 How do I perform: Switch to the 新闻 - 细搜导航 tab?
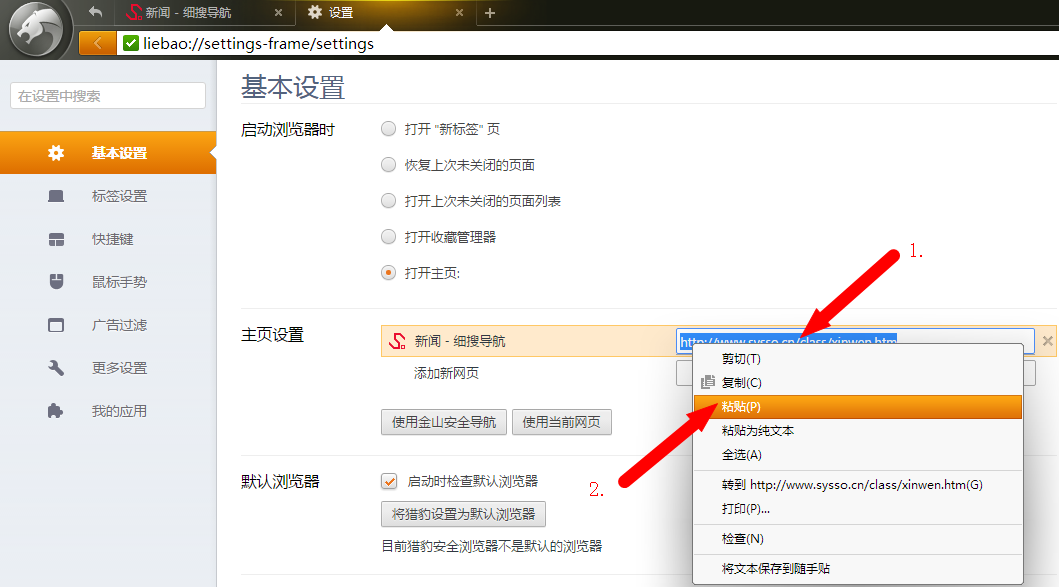click(204, 13)
